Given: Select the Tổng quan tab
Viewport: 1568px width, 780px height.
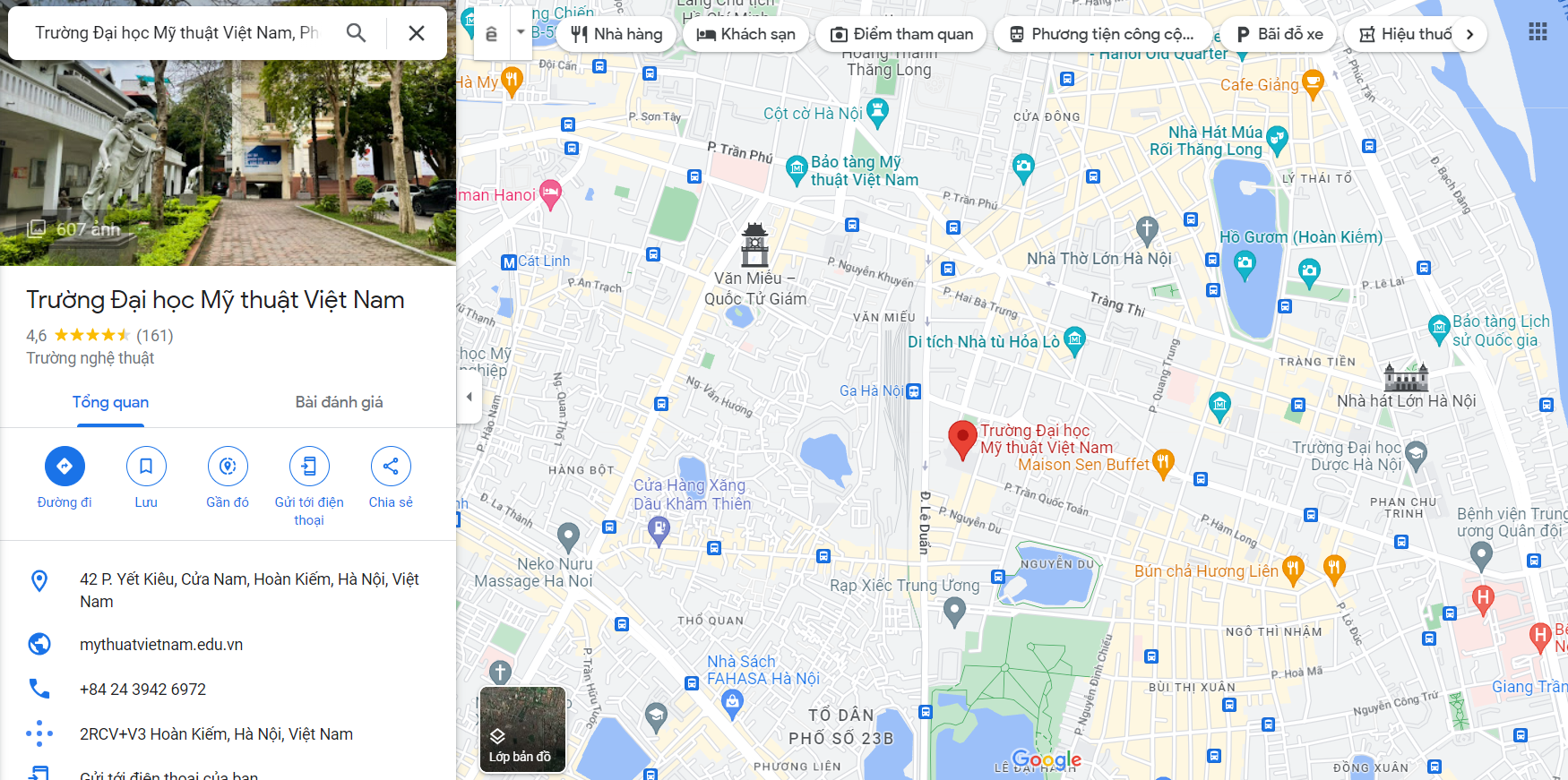Looking at the screenshot, I should click(110, 402).
